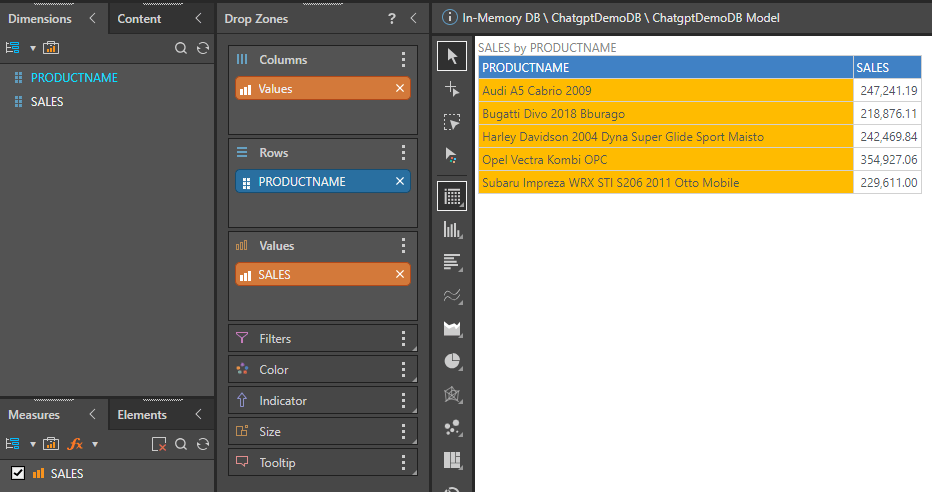Choose the horizontal bar chart icon
The image size is (932, 492).
[452, 263]
